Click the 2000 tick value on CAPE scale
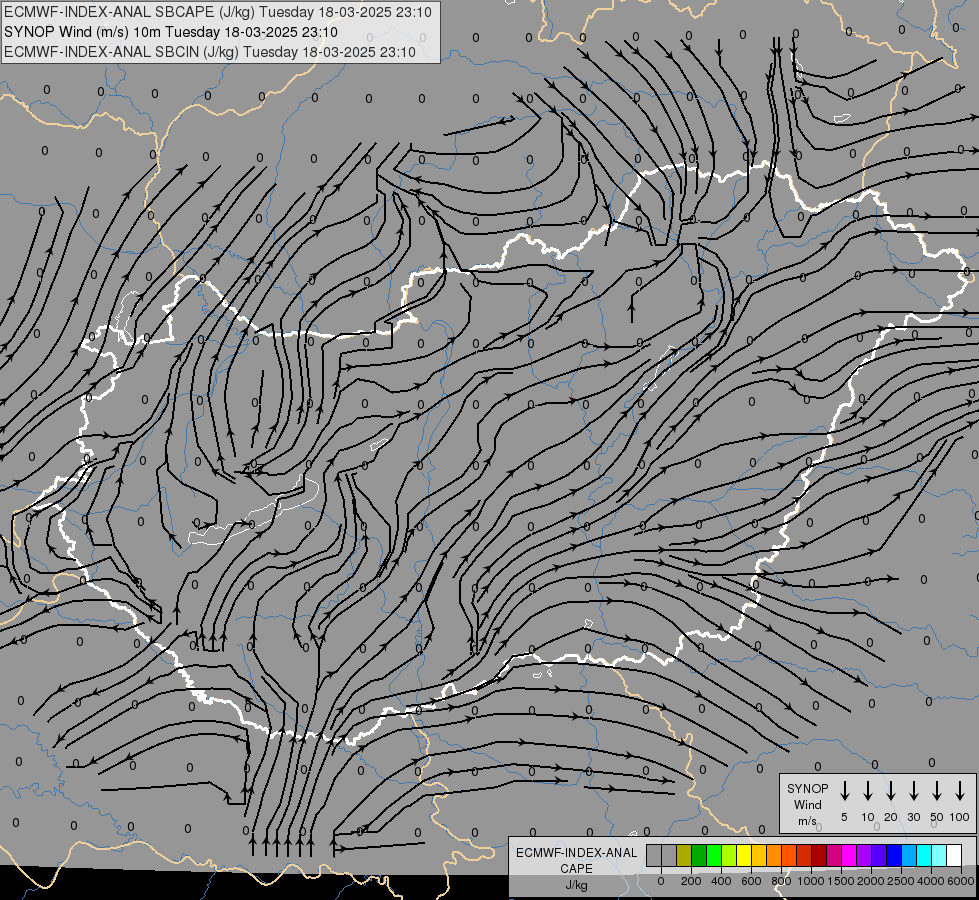This screenshot has width=979, height=900. [871, 881]
